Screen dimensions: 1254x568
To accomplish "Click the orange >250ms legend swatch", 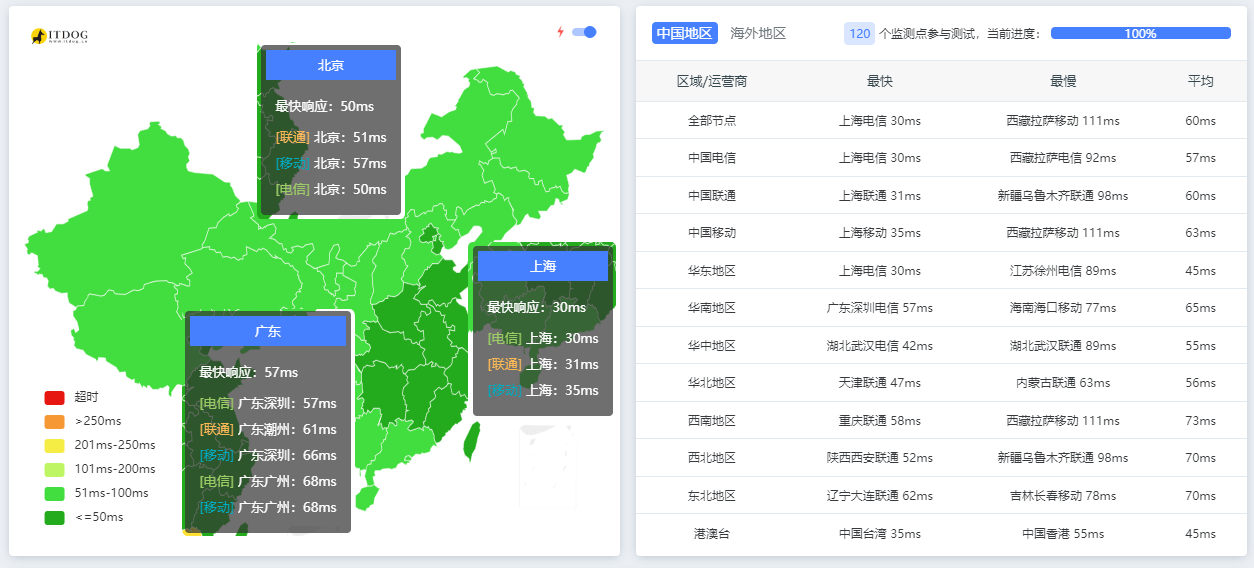I will pos(55,421).
